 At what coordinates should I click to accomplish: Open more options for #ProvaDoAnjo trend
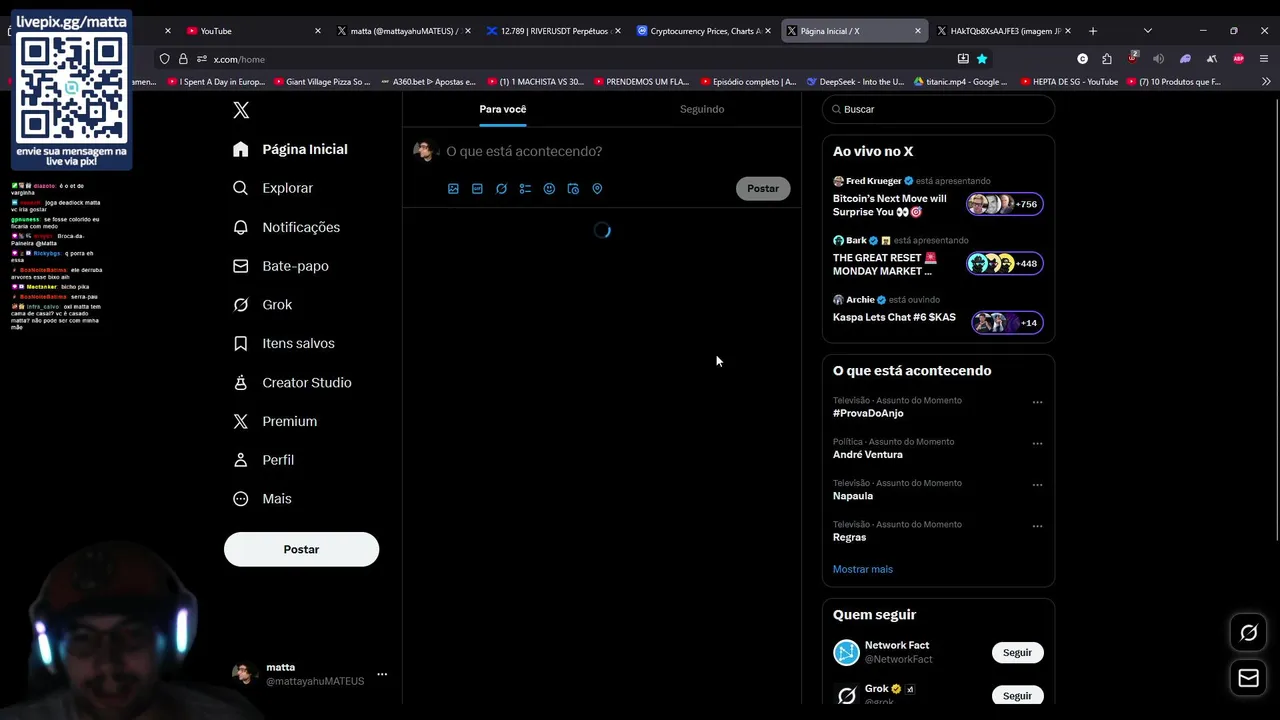click(x=1037, y=402)
